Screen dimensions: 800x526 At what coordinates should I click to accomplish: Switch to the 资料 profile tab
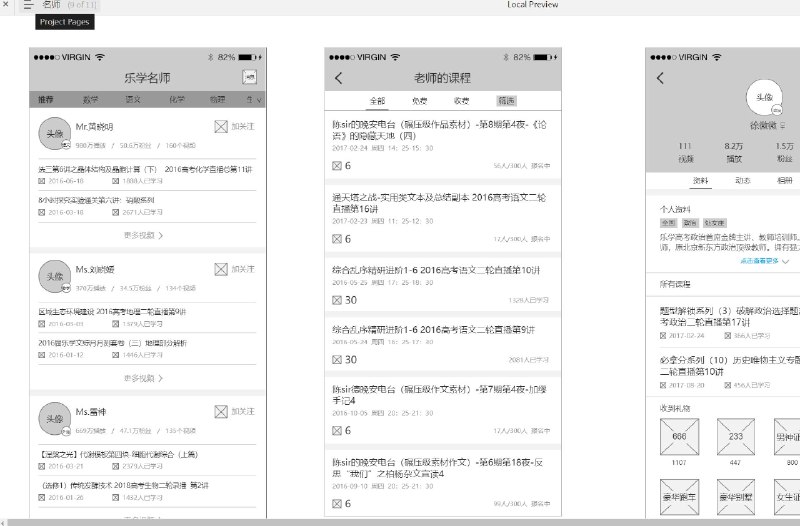point(701,181)
